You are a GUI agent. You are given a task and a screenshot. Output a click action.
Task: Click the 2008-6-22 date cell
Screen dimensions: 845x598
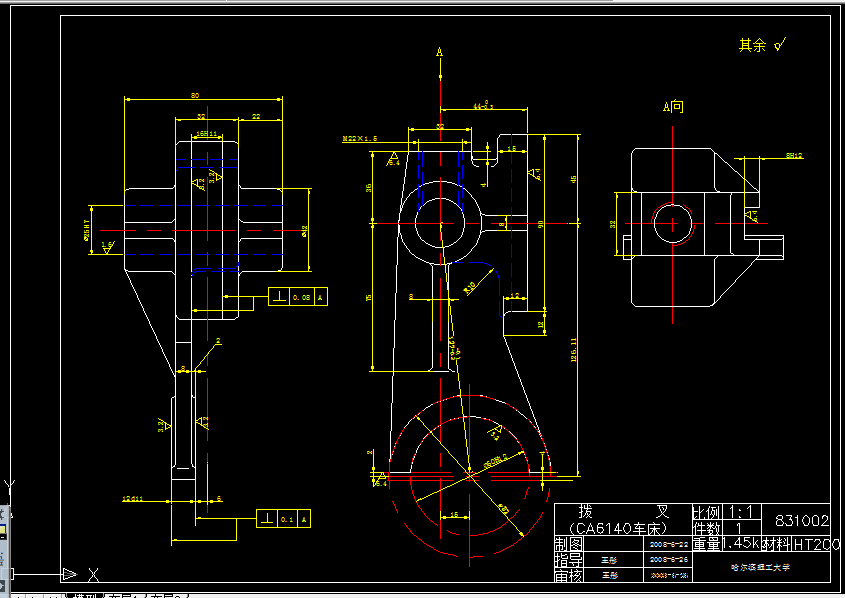tap(668, 545)
